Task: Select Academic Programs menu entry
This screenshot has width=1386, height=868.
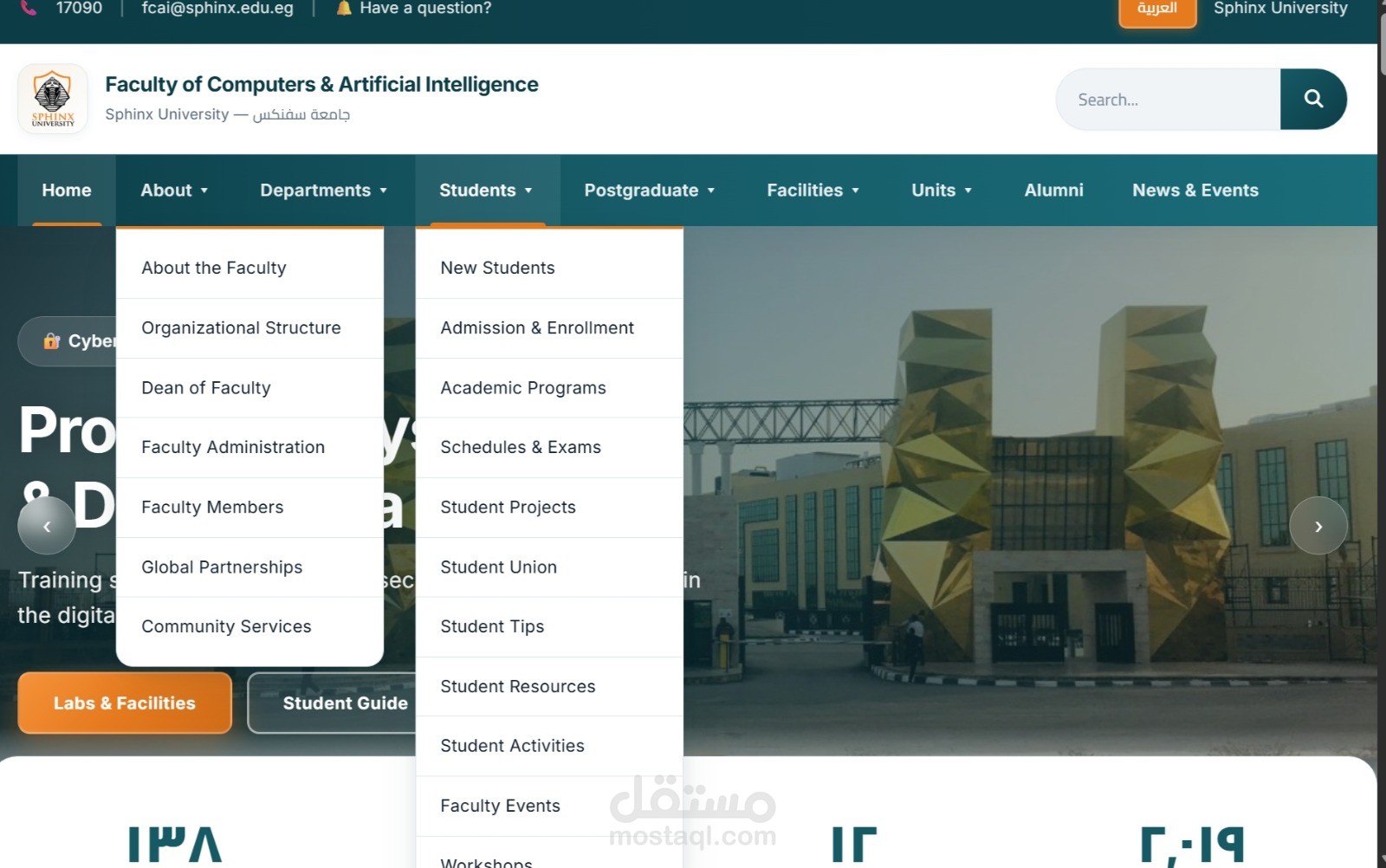Action: pyautogui.click(x=549, y=387)
